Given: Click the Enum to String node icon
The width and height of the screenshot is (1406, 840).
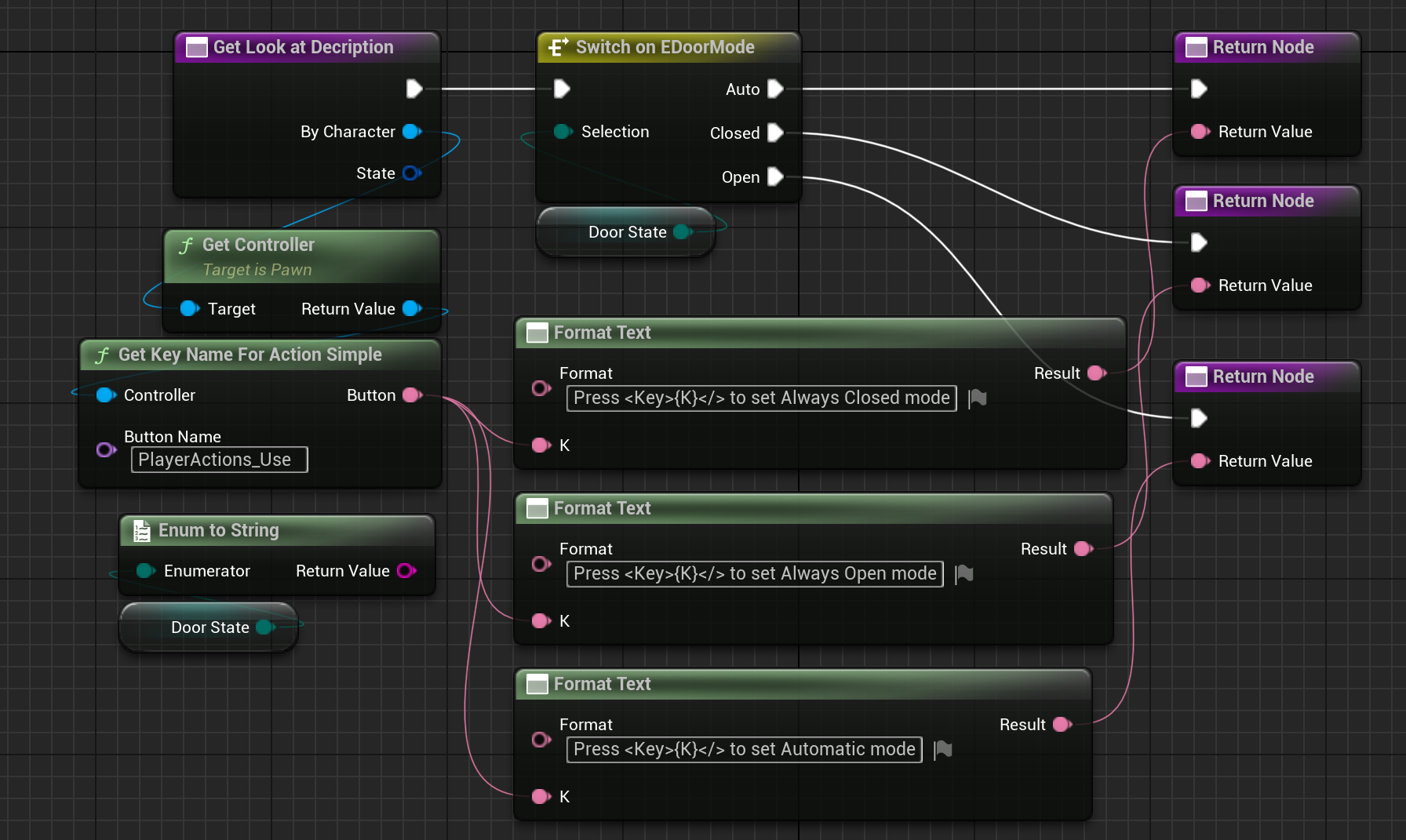Looking at the screenshot, I should (x=142, y=531).
